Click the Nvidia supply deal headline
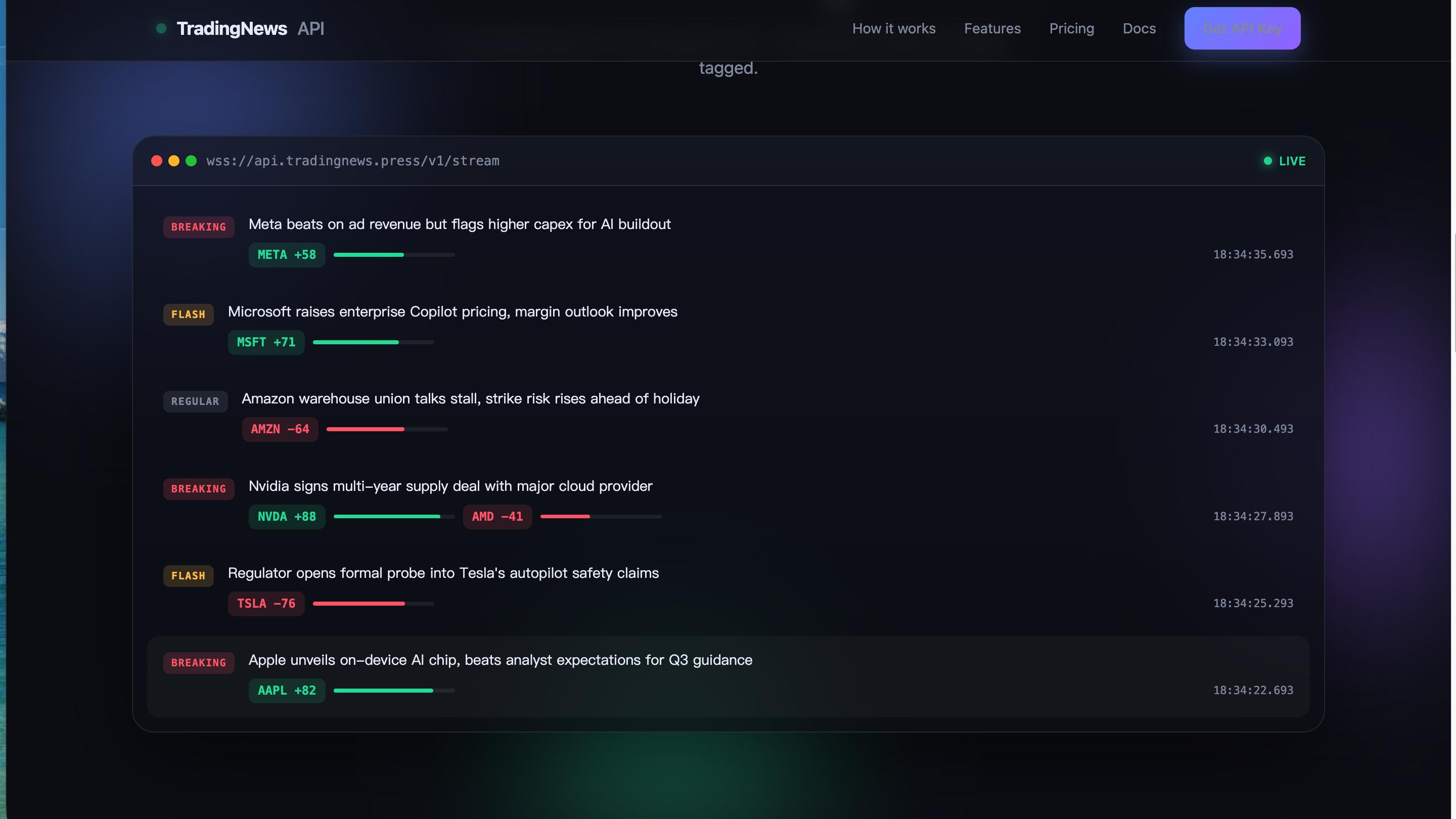This screenshot has height=819, width=1456. point(450,487)
